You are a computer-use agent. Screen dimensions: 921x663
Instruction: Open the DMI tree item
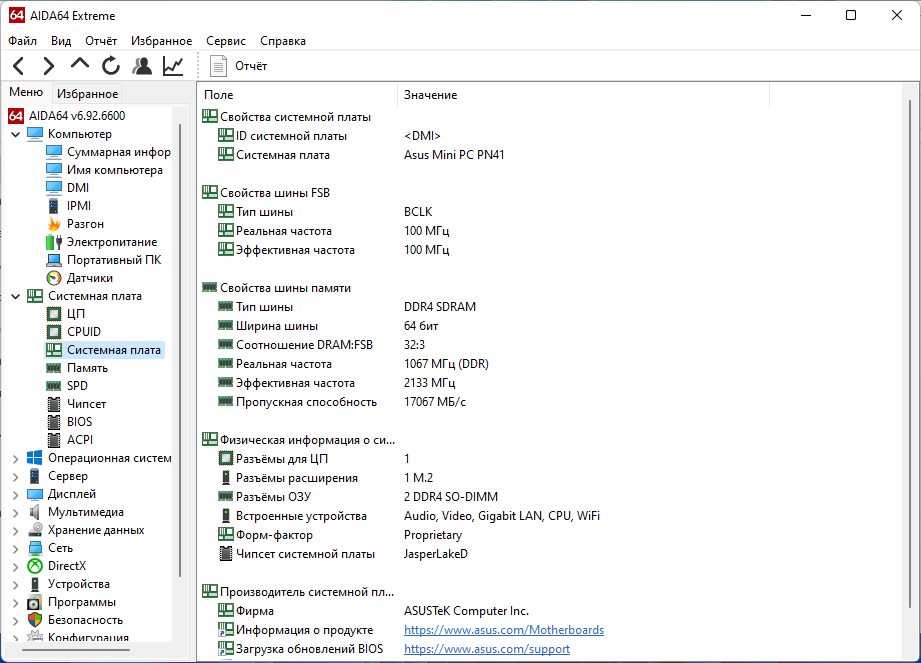(78, 188)
